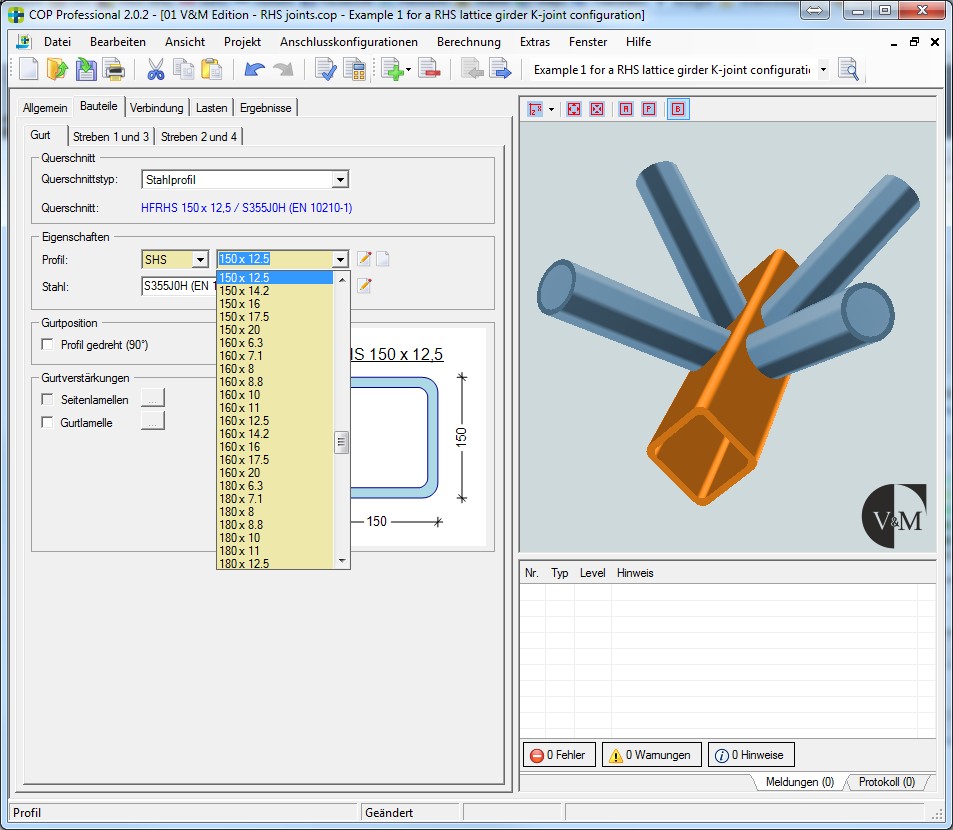This screenshot has height=830, width=953.
Task: Open the Berechnung menu
Action: [468, 42]
